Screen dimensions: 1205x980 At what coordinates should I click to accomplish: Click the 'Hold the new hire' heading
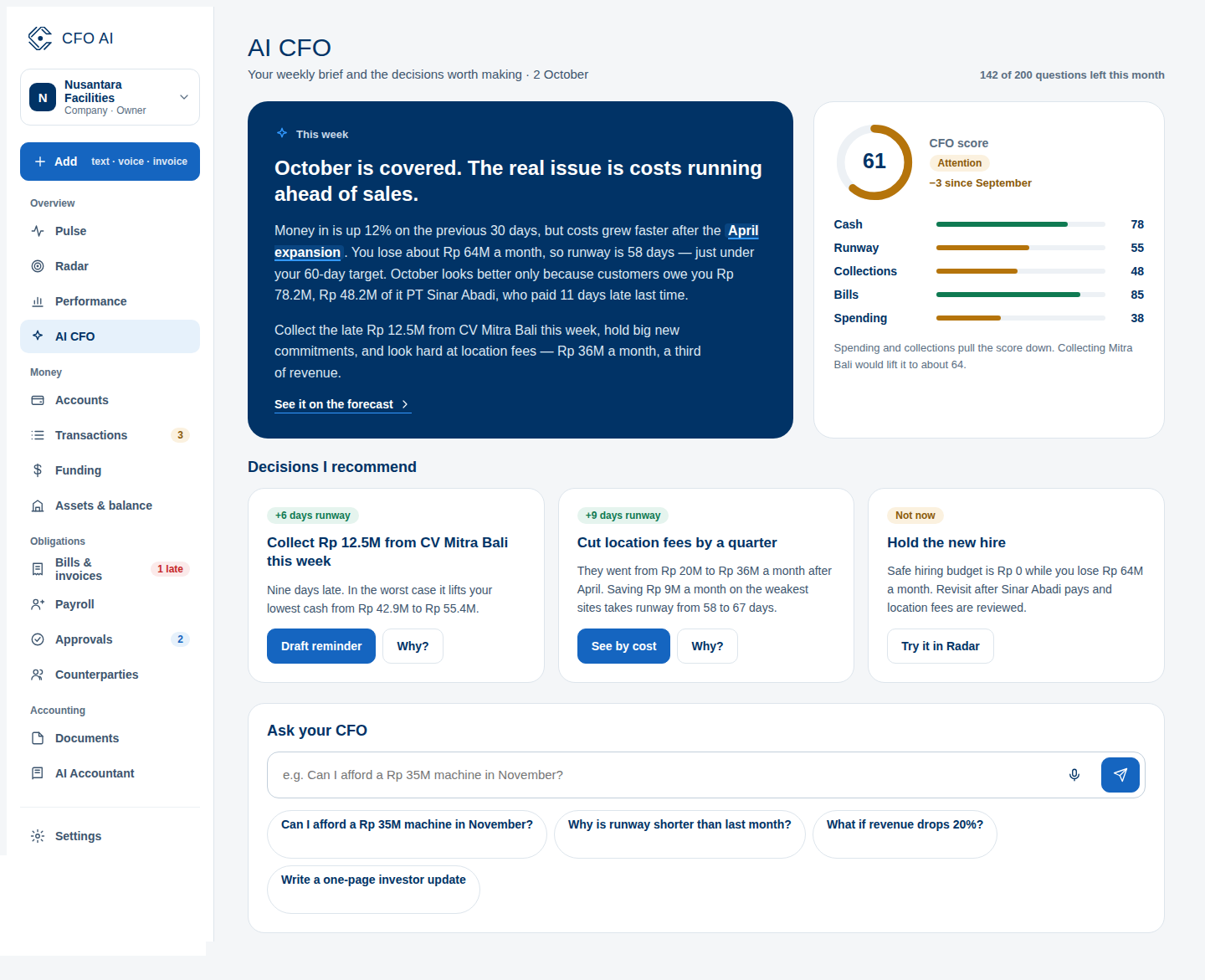pos(946,542)
